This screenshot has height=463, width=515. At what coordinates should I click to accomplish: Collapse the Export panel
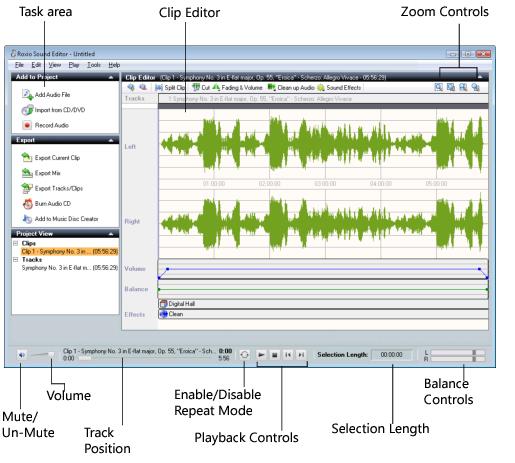[111, 140]
